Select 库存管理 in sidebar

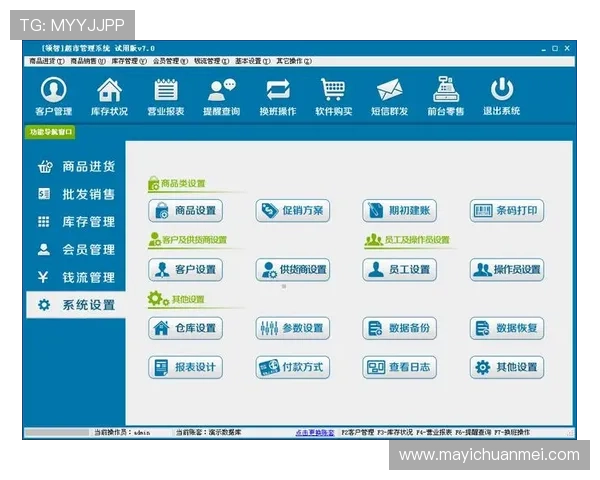(x=76, y=222)
